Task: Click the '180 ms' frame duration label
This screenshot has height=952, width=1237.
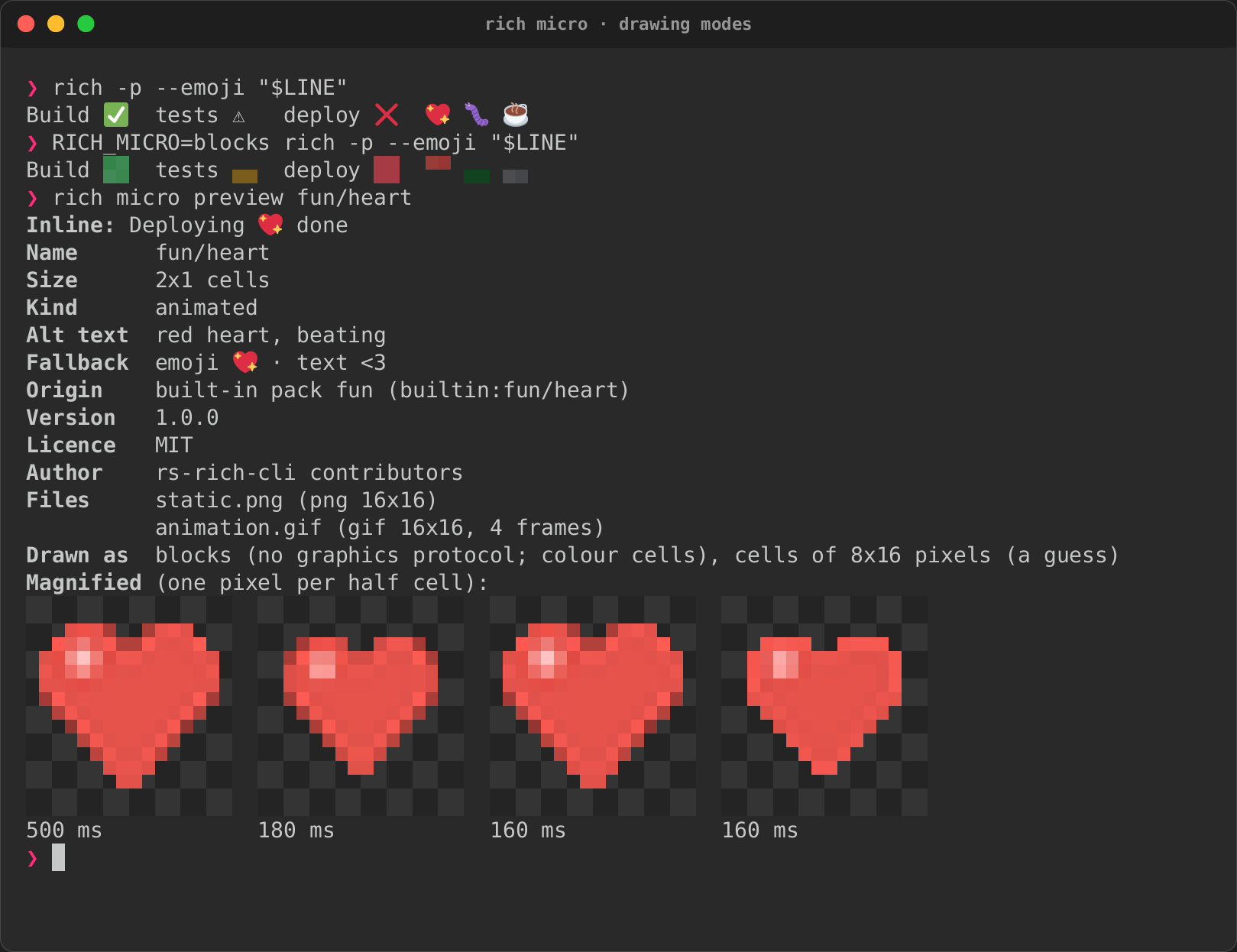Action: pos(296,830)
